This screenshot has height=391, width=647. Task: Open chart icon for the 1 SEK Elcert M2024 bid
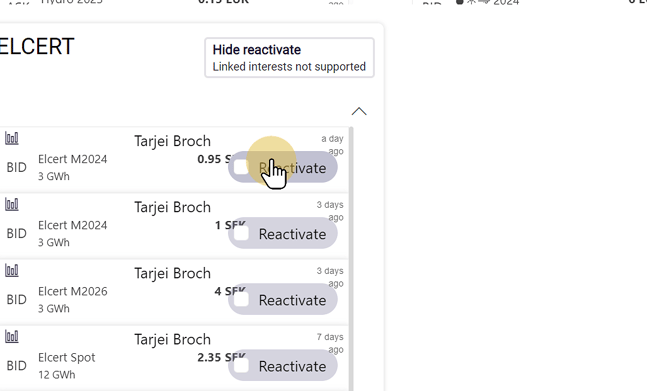(x=12, y=204)
